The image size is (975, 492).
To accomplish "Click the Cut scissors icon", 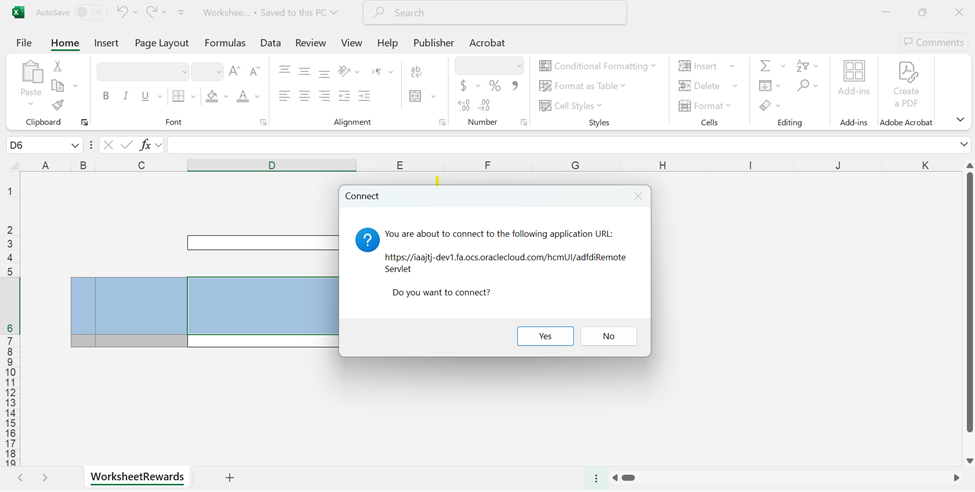I will (x=58, y=66).
